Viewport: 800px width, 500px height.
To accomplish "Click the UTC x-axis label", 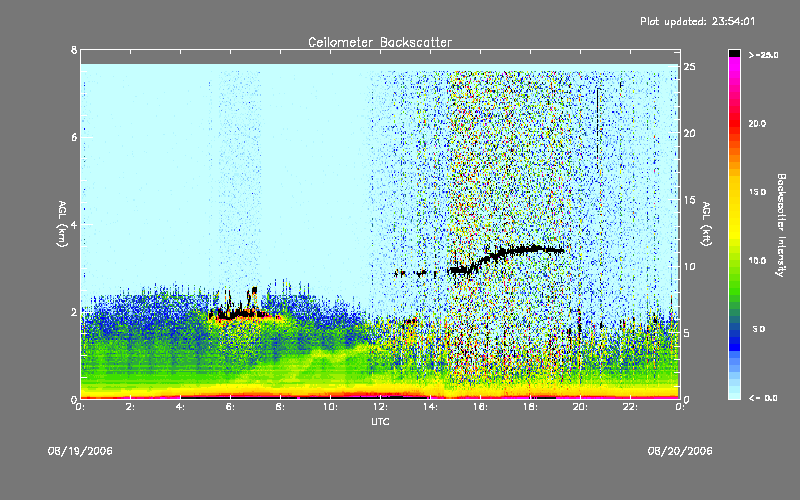I will 380,421.
